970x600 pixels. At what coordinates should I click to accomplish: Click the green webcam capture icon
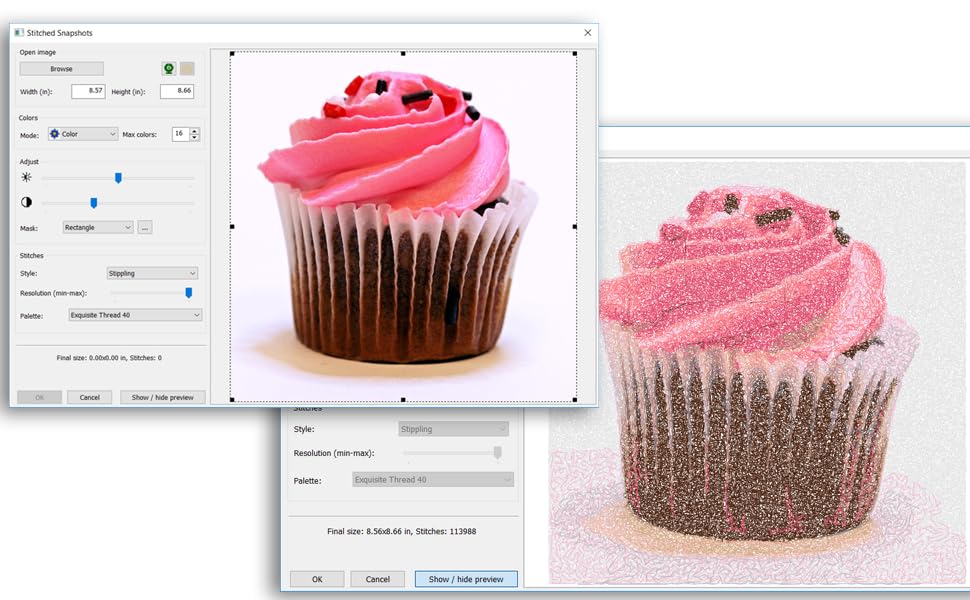[169, 69]
